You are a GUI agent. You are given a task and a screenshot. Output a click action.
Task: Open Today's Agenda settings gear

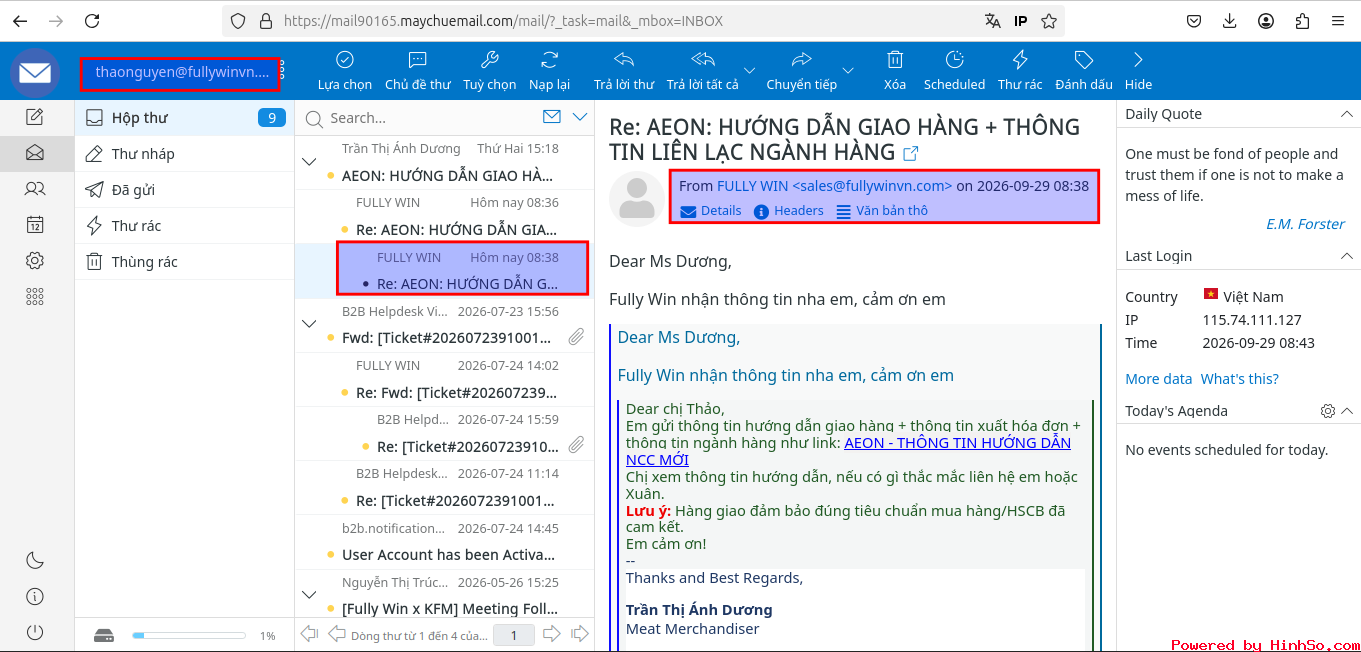click(x=1328, y=411)
